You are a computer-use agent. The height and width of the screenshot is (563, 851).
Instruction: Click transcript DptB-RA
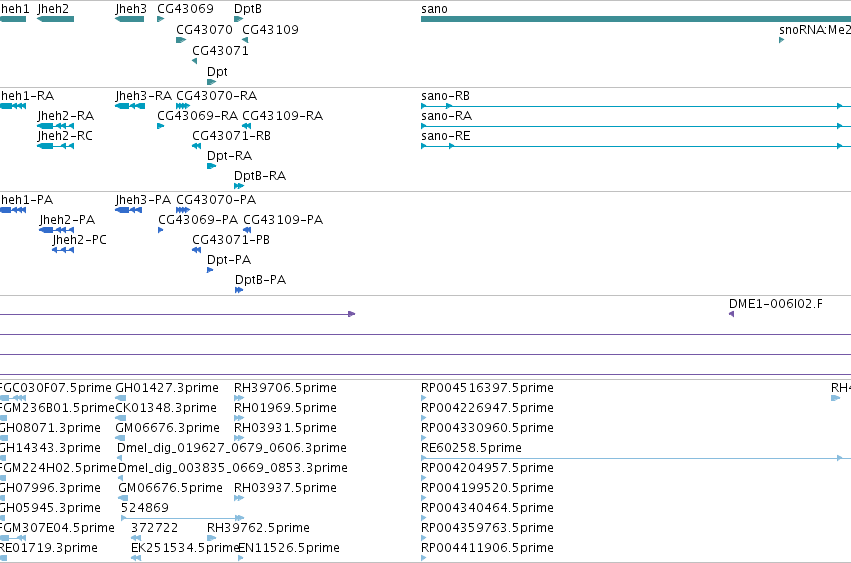click(260, 176)
